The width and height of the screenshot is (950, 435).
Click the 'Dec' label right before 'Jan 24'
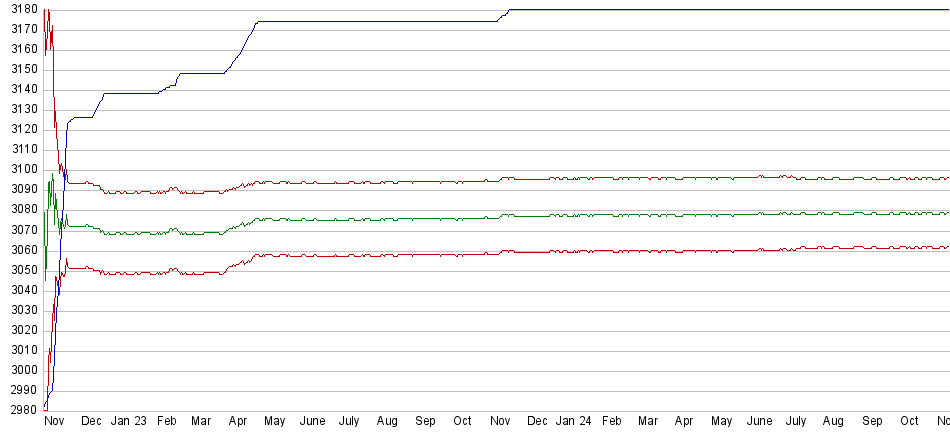point(537,422)
